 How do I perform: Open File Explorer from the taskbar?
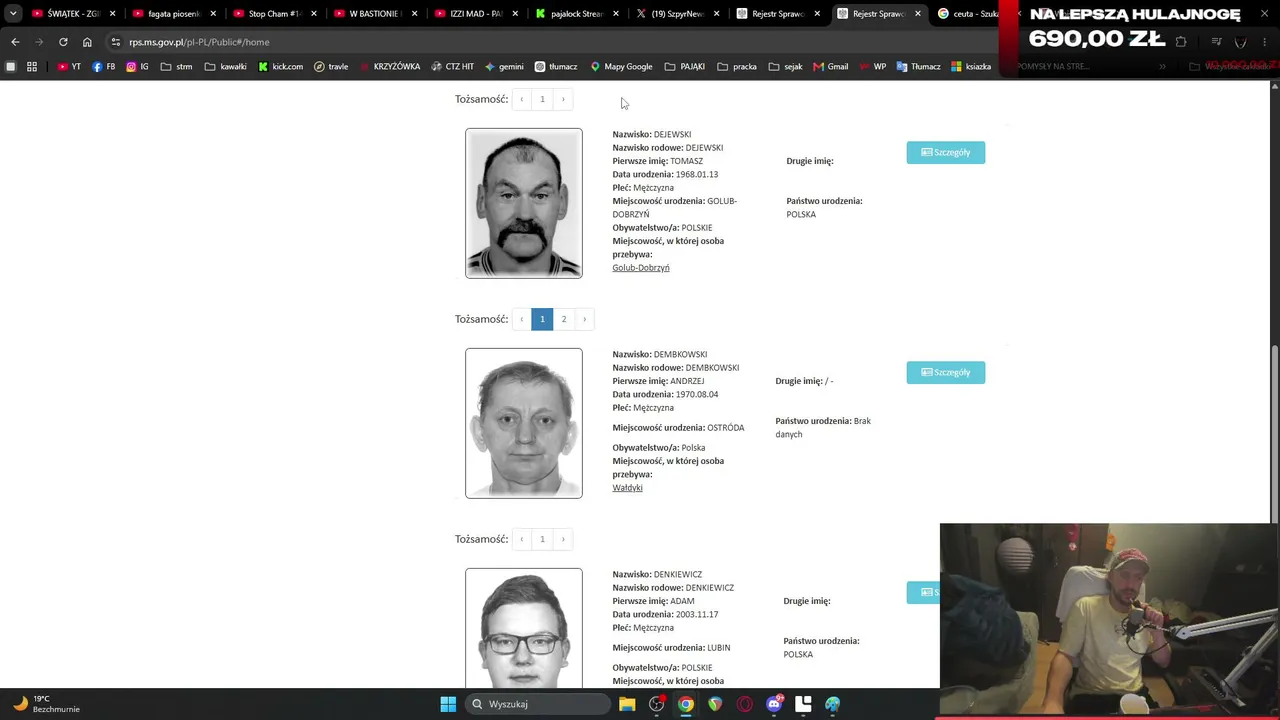pos(627,704)
